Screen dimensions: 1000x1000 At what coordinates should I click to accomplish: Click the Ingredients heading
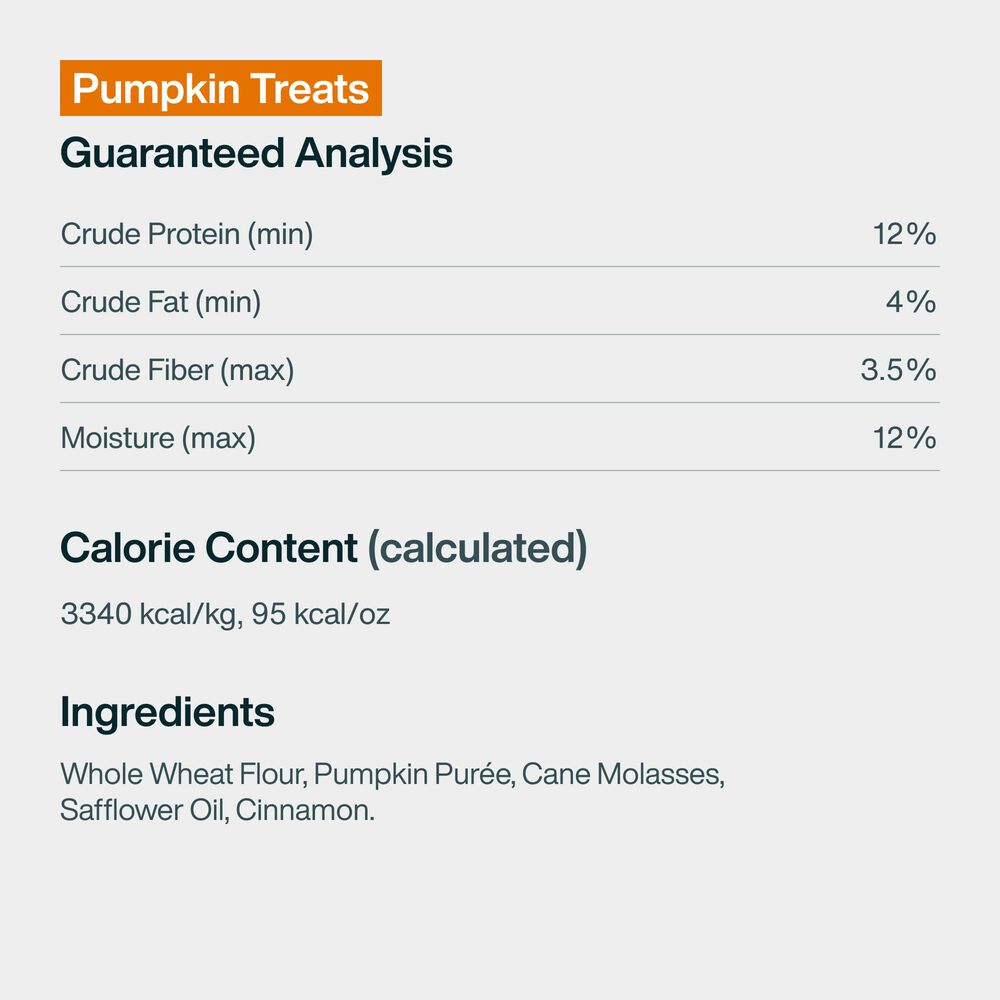click(167, 712)
